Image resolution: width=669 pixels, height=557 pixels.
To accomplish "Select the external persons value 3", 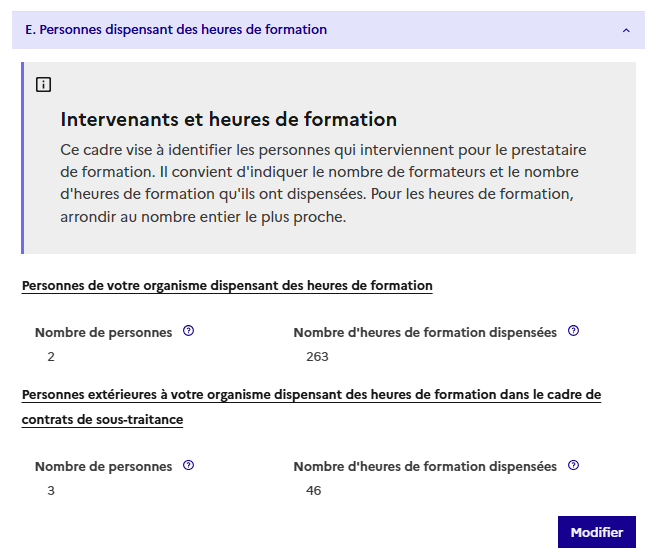I will (51, 491).
